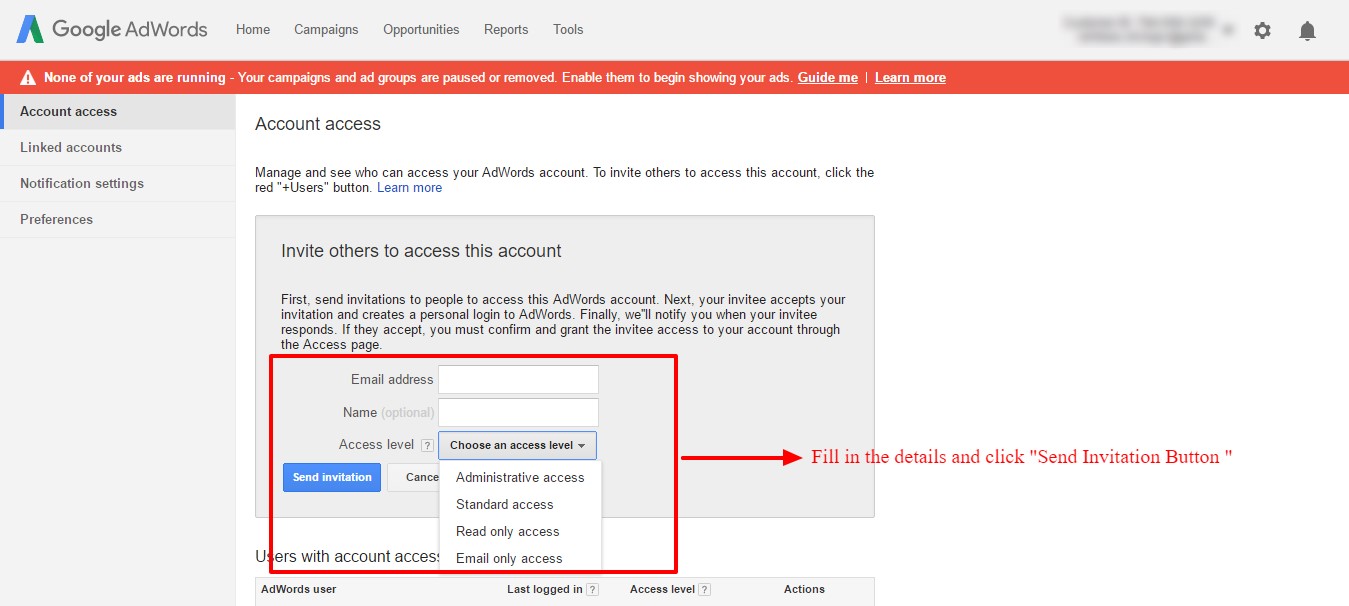Viewport: 1349px width, 606px height.
Task: Click the help icon beside Access level label
Action: point(427,445)
